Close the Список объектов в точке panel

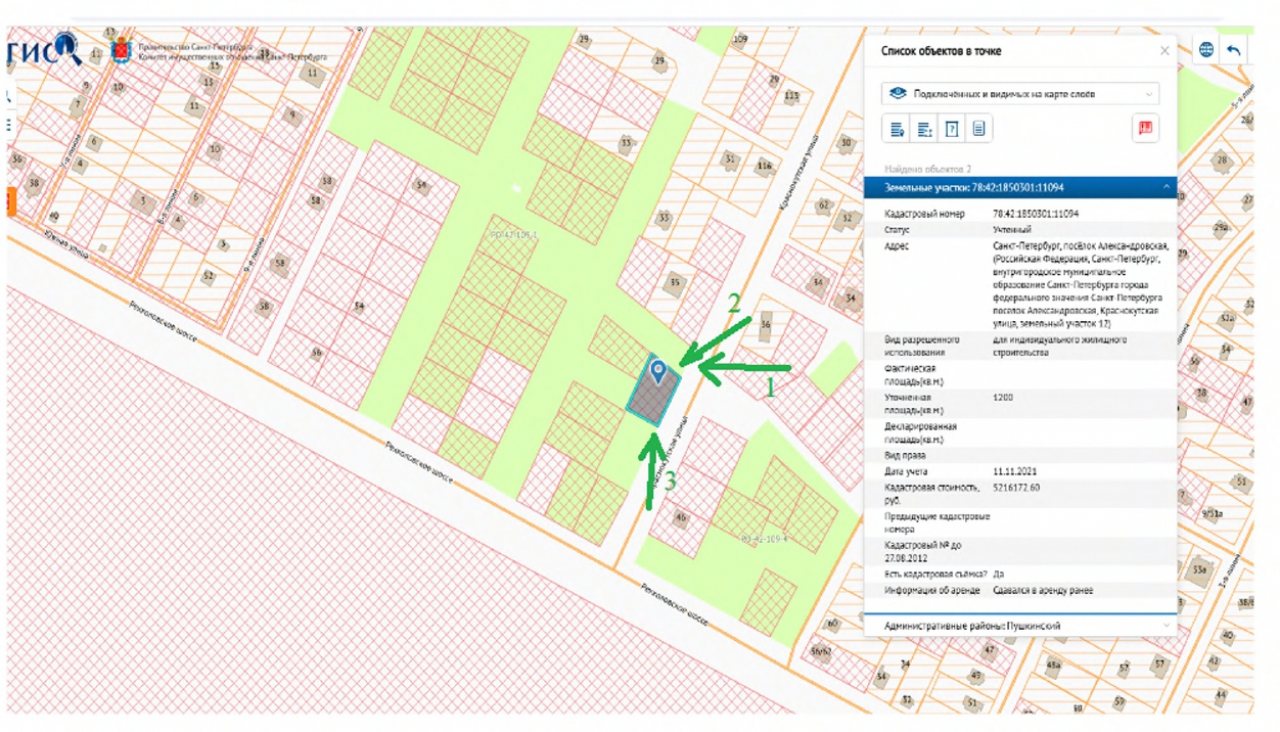click(x=1164, y=50)
